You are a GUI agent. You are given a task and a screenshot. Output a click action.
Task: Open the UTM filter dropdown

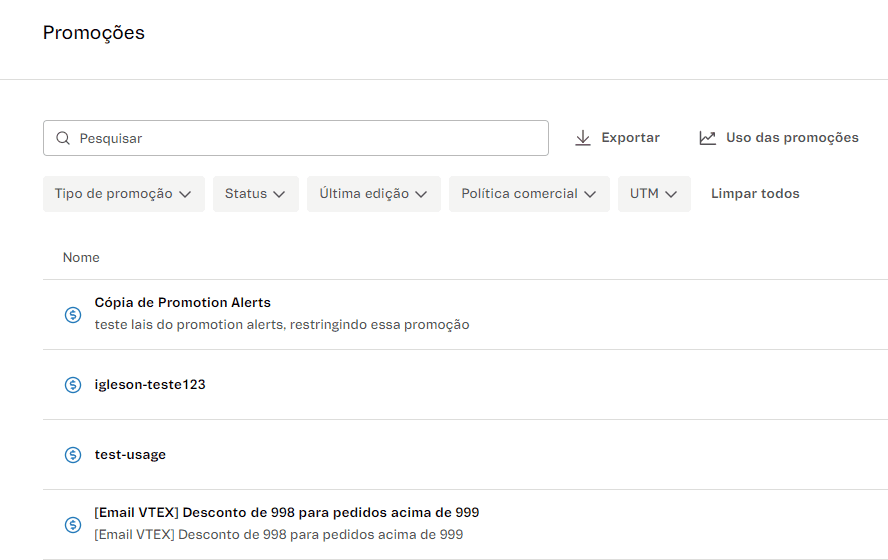coord(653,194)
